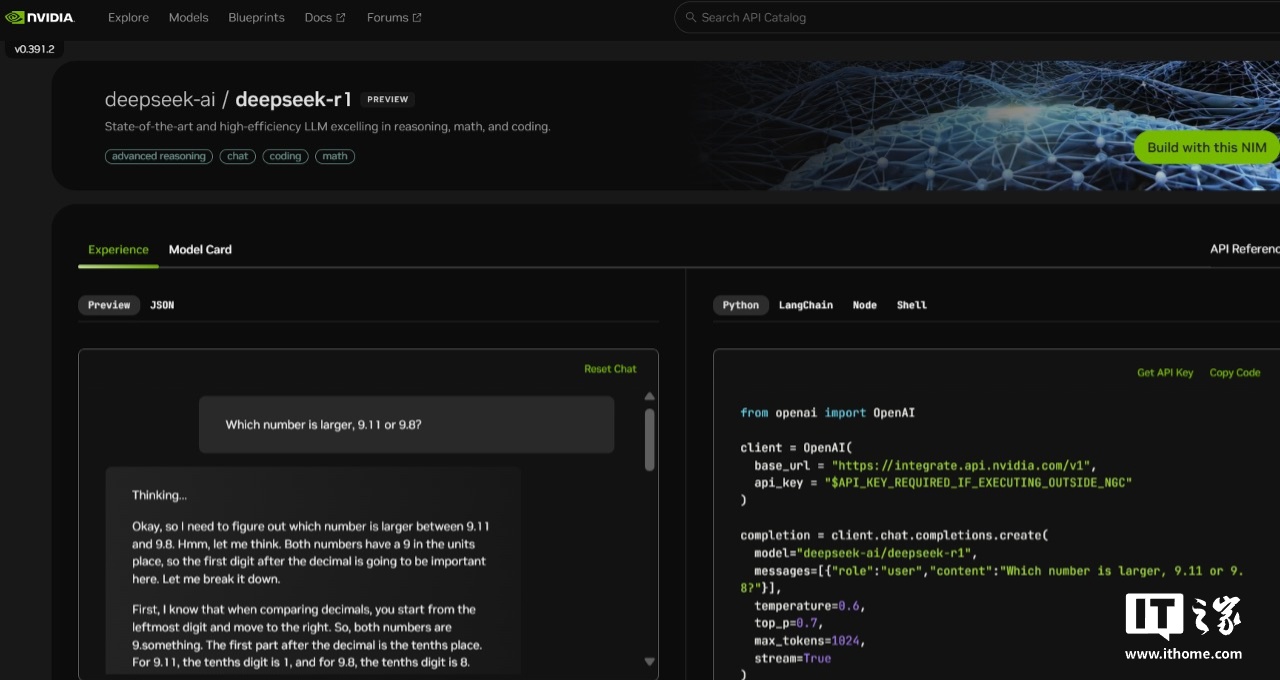Click the Get API Key link

(x=1165, y=372)
